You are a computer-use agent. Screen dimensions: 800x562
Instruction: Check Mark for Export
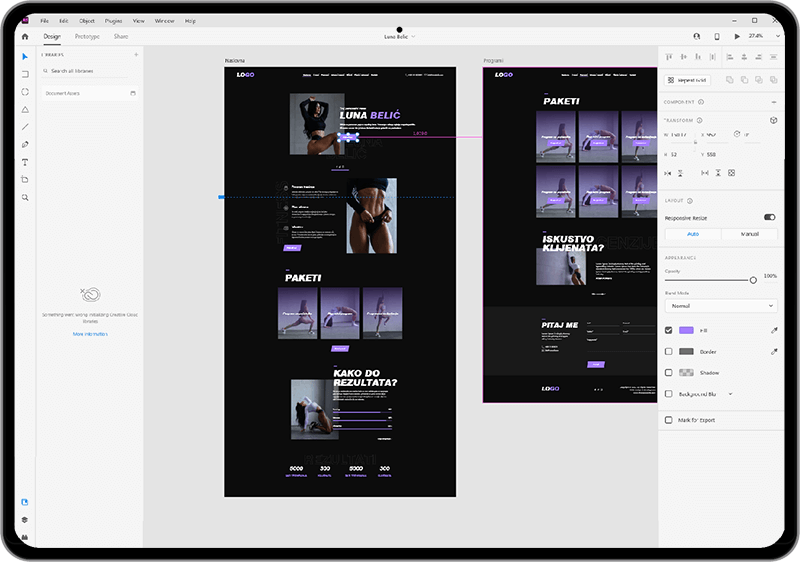pos(668,420)
